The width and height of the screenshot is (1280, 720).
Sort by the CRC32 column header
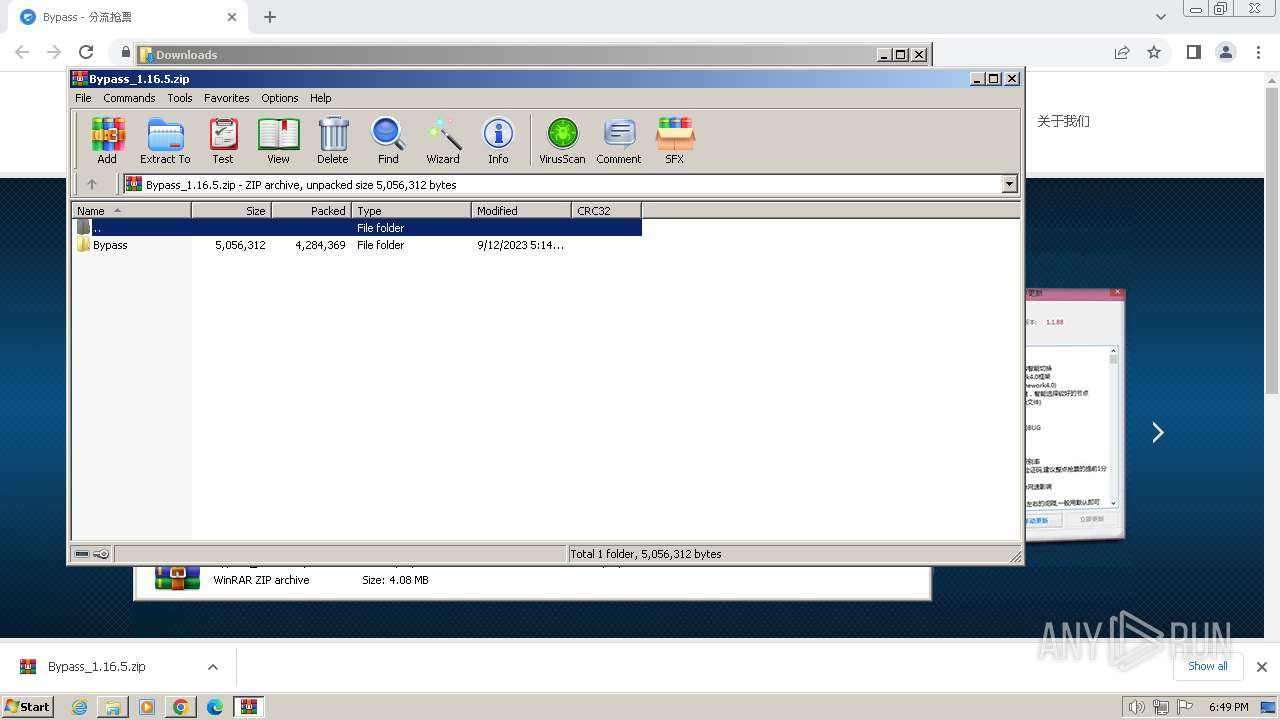[x=606, y=210]
